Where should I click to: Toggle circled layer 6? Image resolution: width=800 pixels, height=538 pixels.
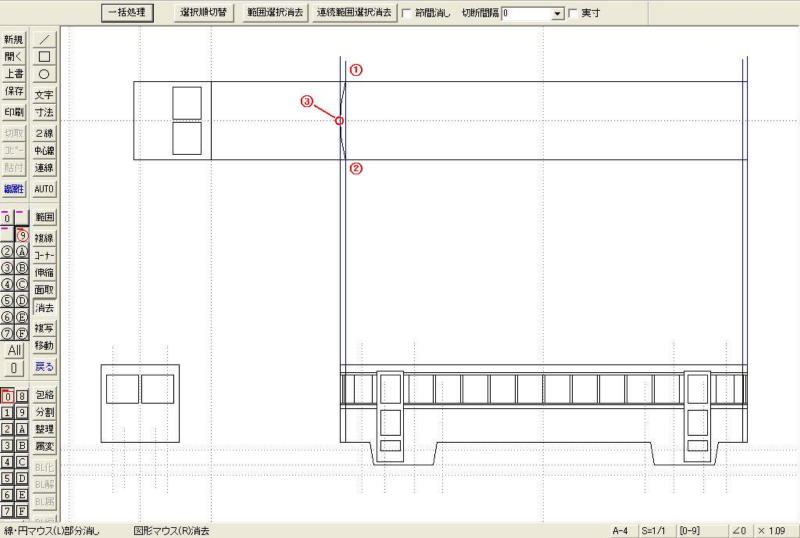click(7, 317)
